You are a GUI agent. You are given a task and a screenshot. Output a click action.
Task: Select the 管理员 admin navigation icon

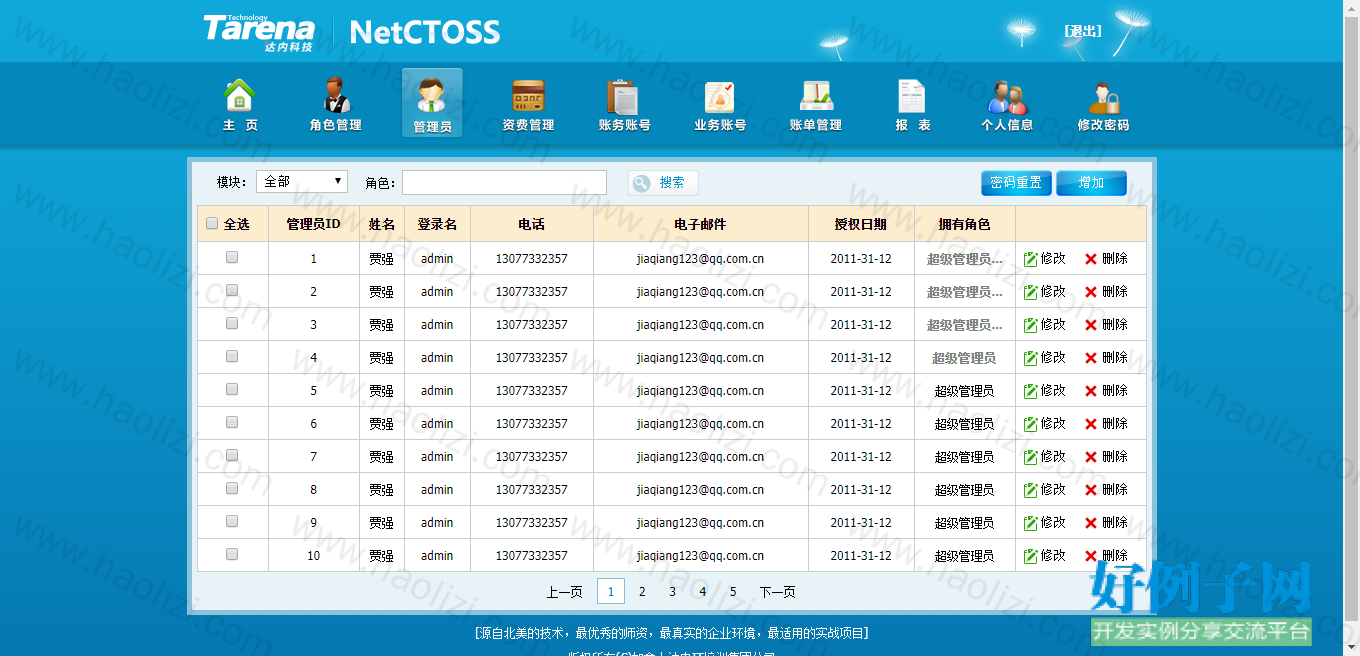click(x=432, y=103)
